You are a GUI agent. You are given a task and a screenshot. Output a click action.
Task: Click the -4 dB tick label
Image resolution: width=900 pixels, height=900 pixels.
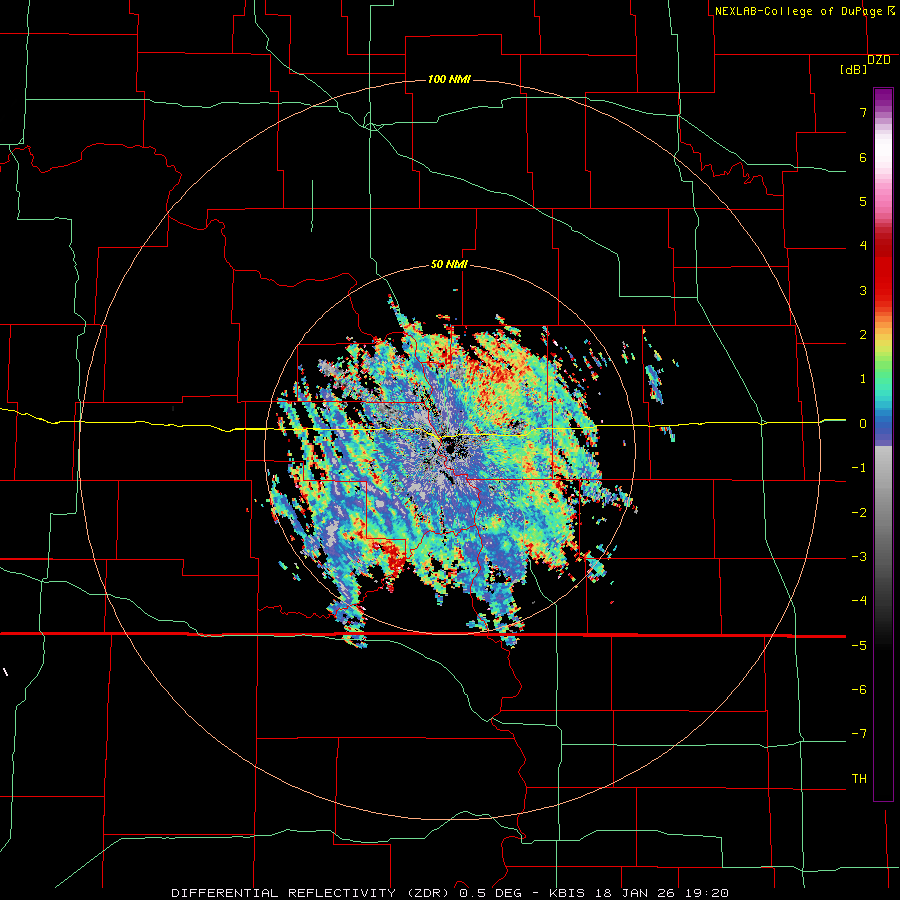[859, 601]
